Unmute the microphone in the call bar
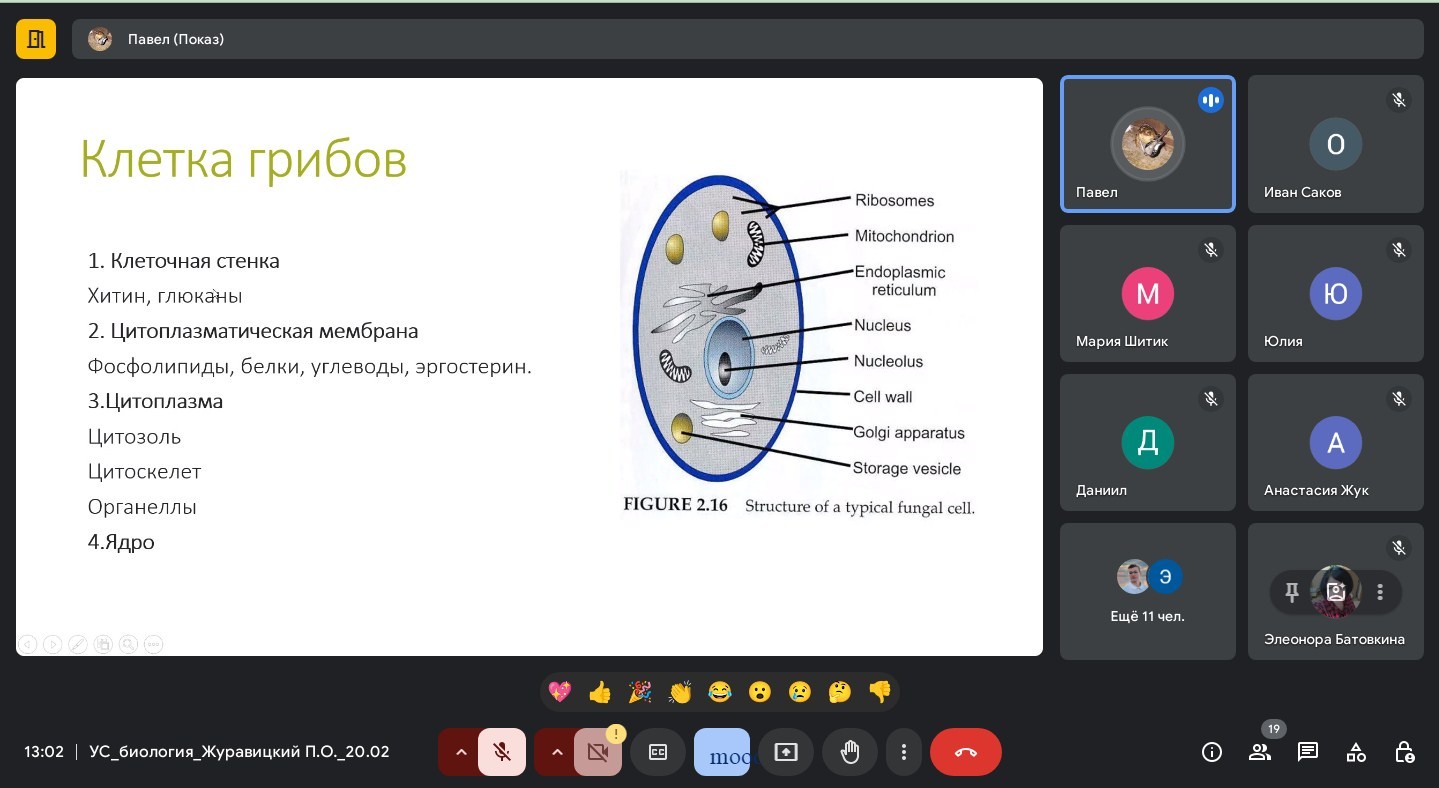 (502, 752)
